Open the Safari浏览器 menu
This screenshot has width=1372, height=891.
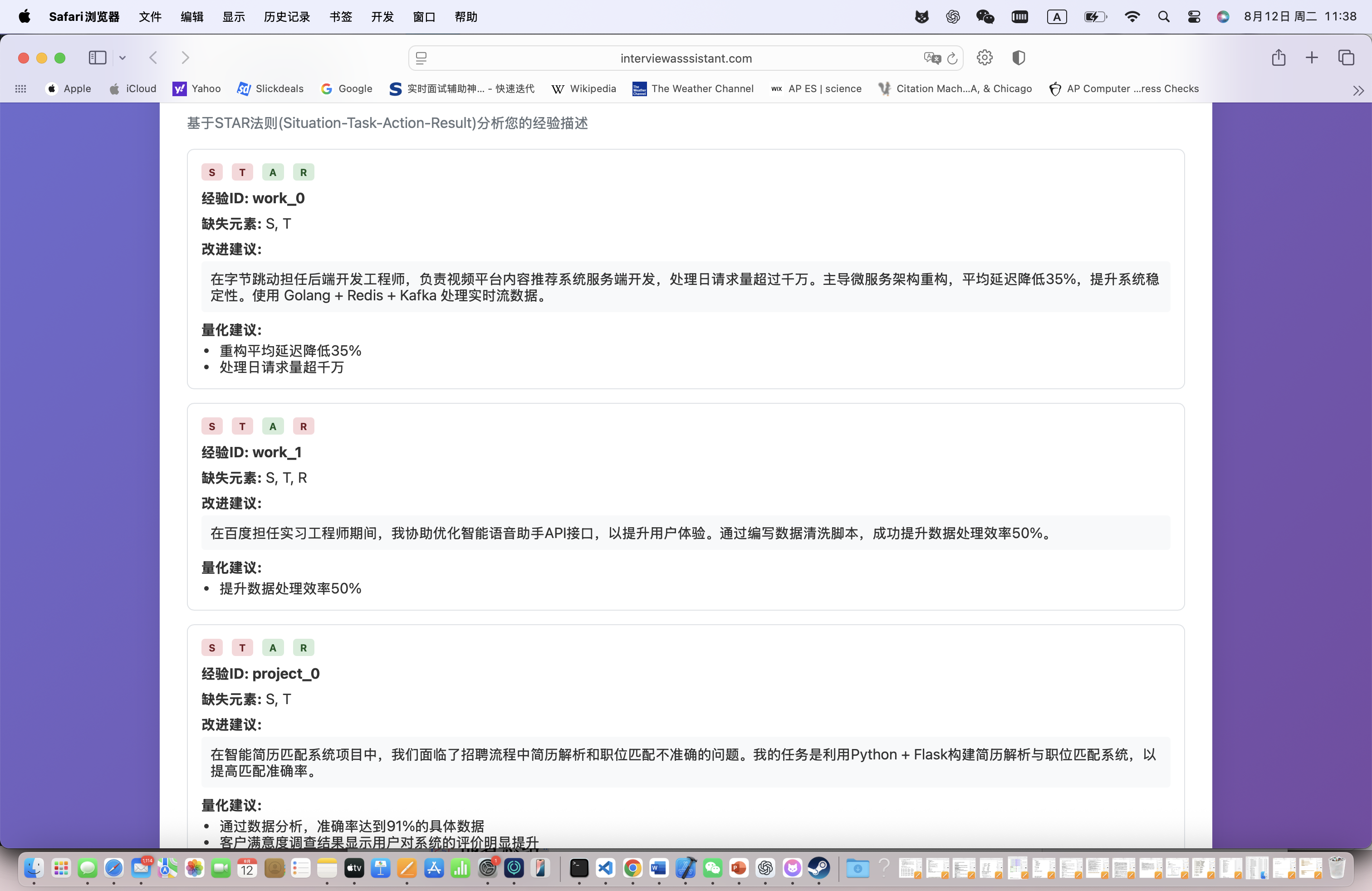pyautogui.click(x=84, y=17)
